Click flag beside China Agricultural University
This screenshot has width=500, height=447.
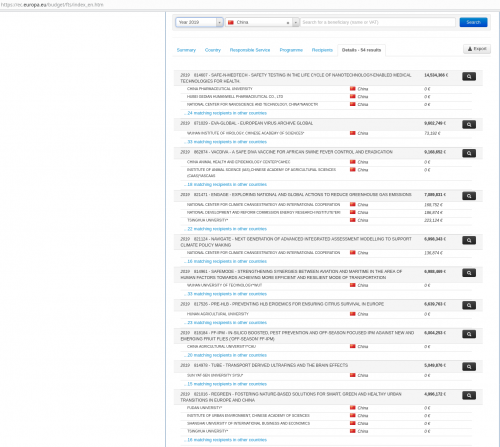pyautogui.click(x=353, y=346)
